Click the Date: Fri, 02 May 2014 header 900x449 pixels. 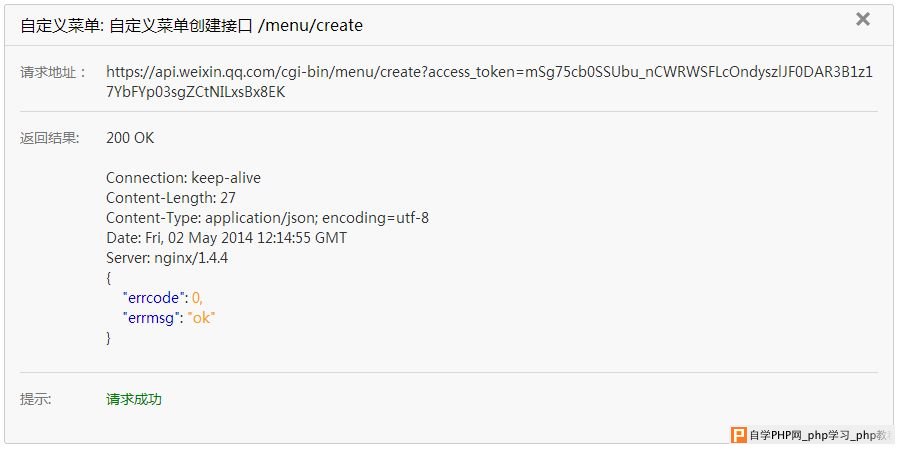point(226,238)
